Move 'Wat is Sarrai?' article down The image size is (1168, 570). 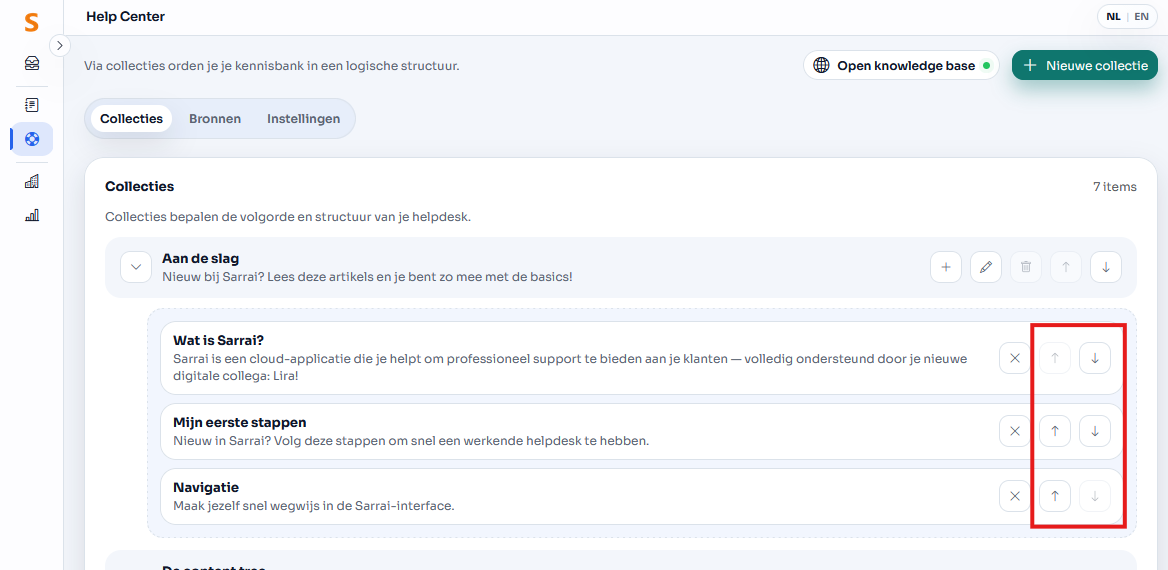(x=1095, y=358)
